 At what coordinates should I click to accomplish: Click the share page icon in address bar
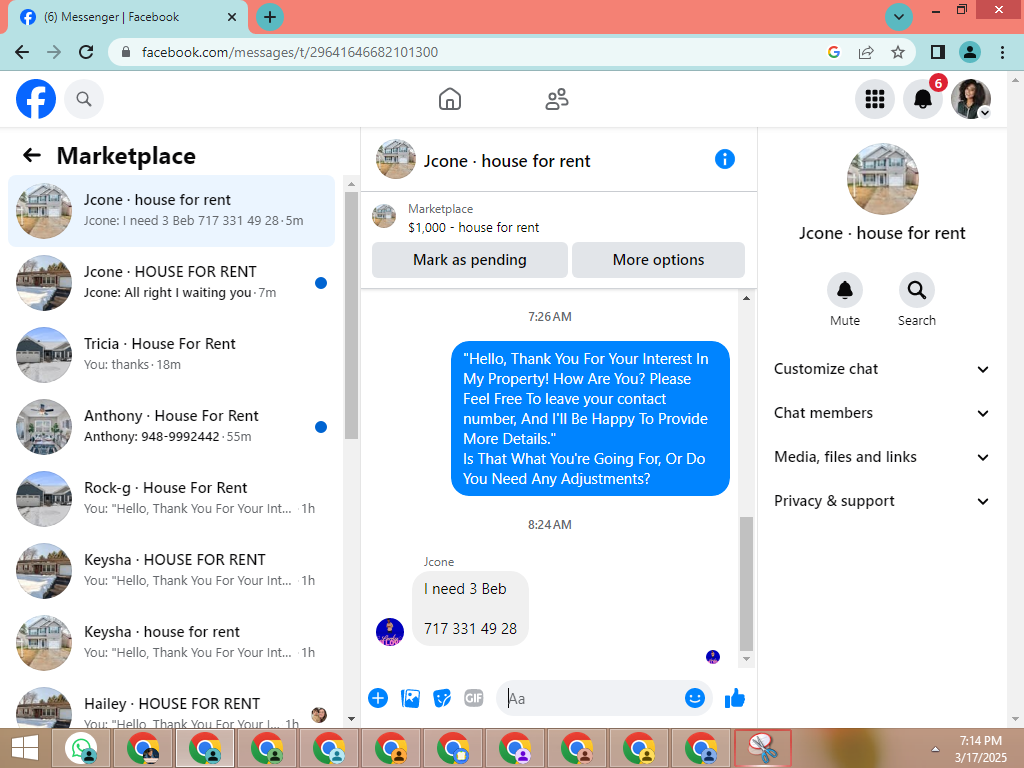pos(866,52)
